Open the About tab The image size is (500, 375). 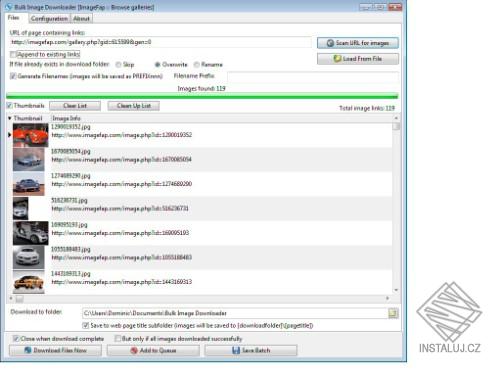81,19
